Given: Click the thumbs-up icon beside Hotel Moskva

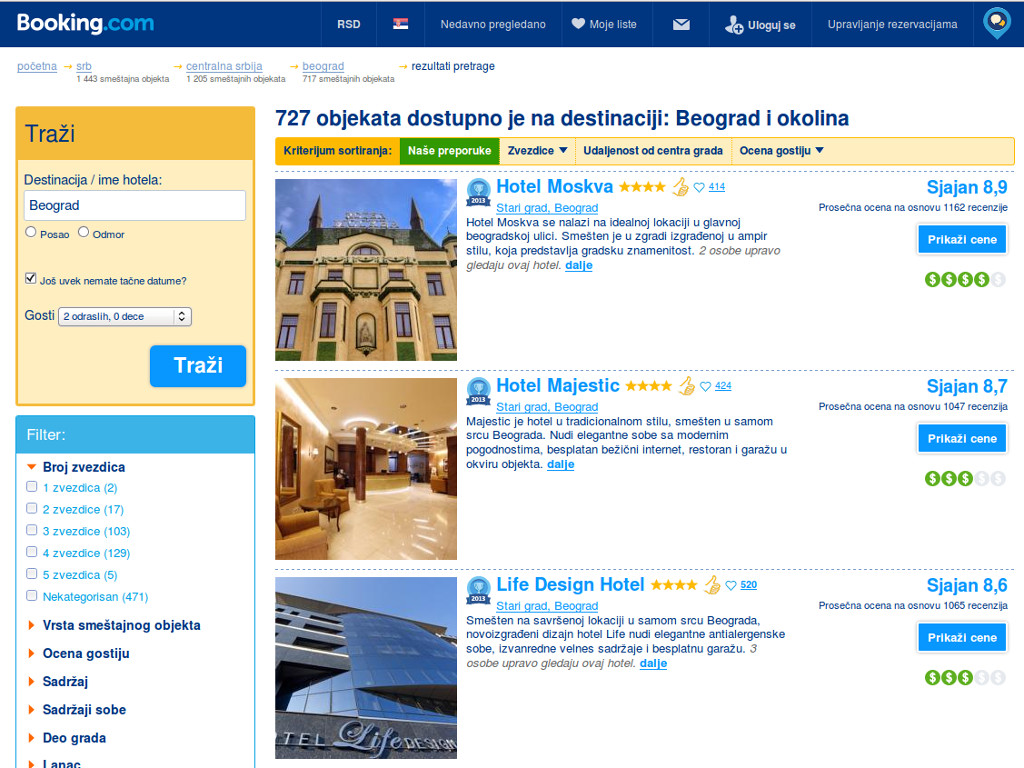Looking at the screenshot, I should point(680,187).
